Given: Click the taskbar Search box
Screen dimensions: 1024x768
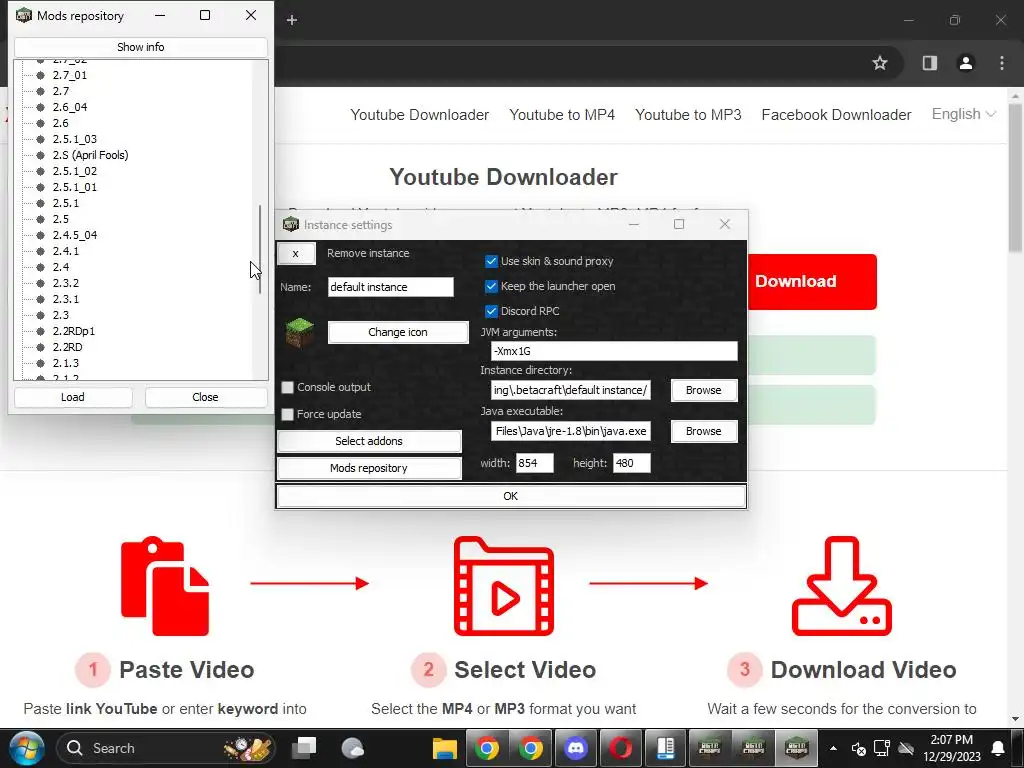Looking at the screenshot, I should point(167,748).
